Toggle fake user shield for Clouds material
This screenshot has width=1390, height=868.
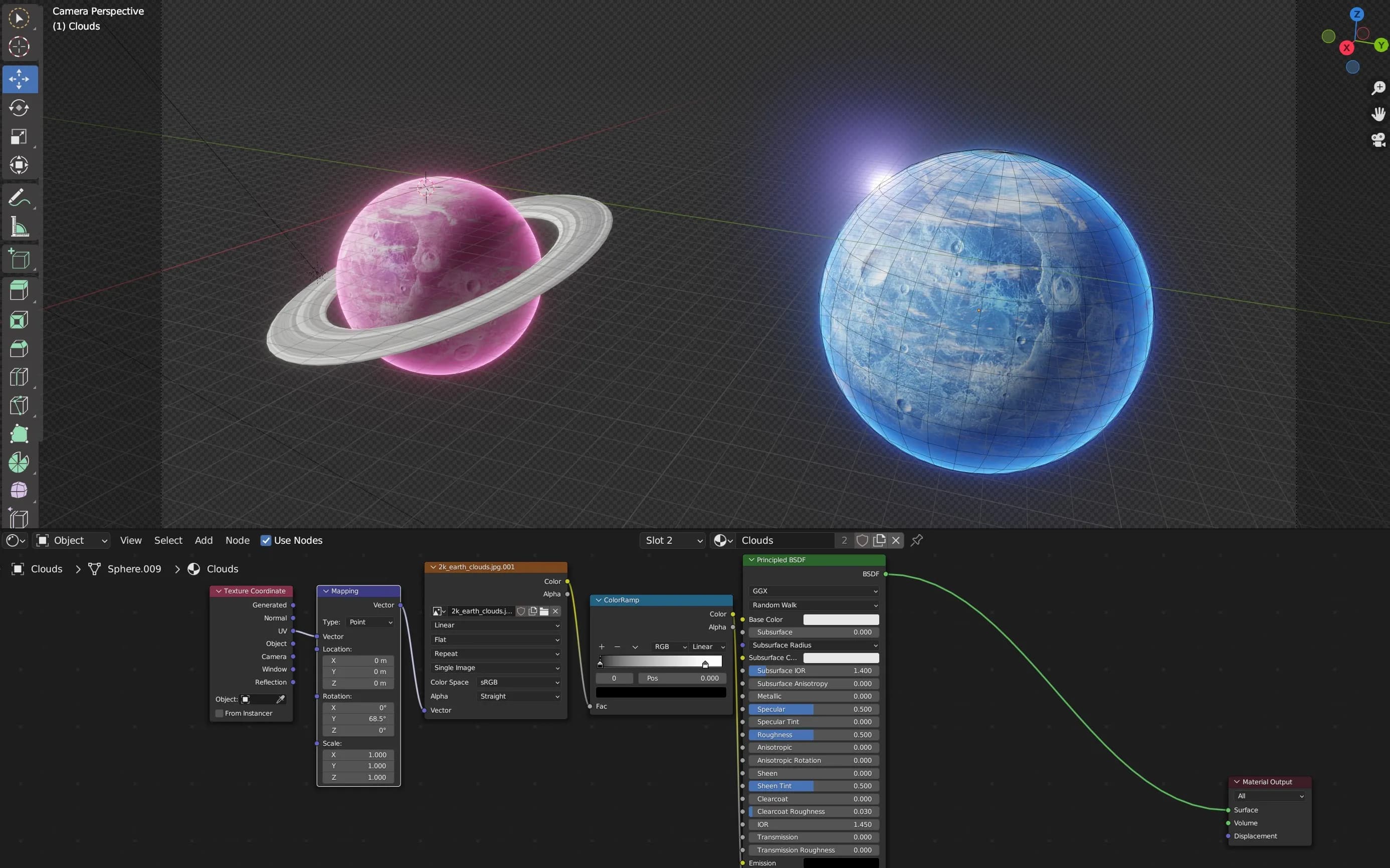point(861,540)
